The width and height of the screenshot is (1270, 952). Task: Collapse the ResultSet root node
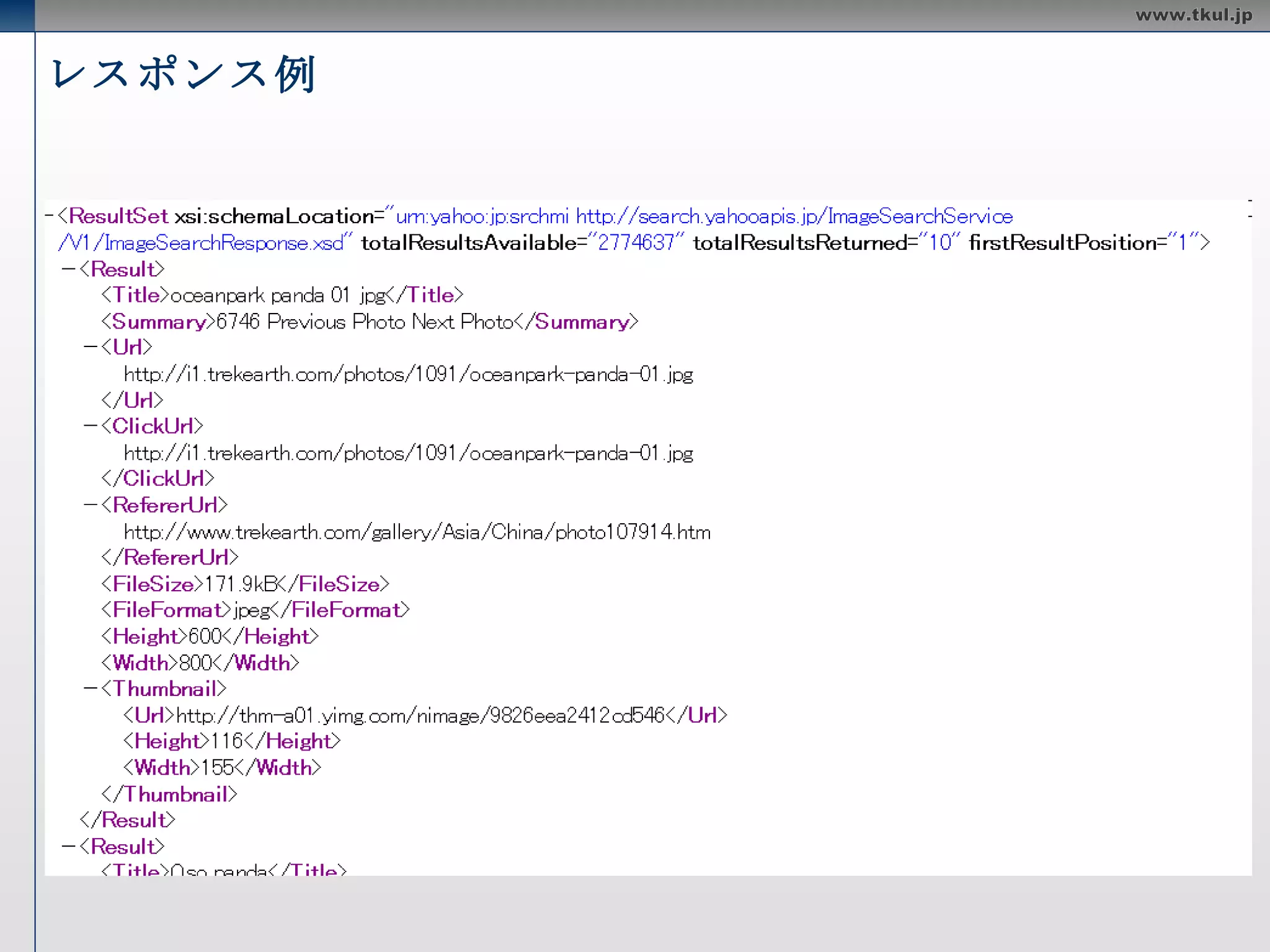pyautogui.click(x=49, y=216)
